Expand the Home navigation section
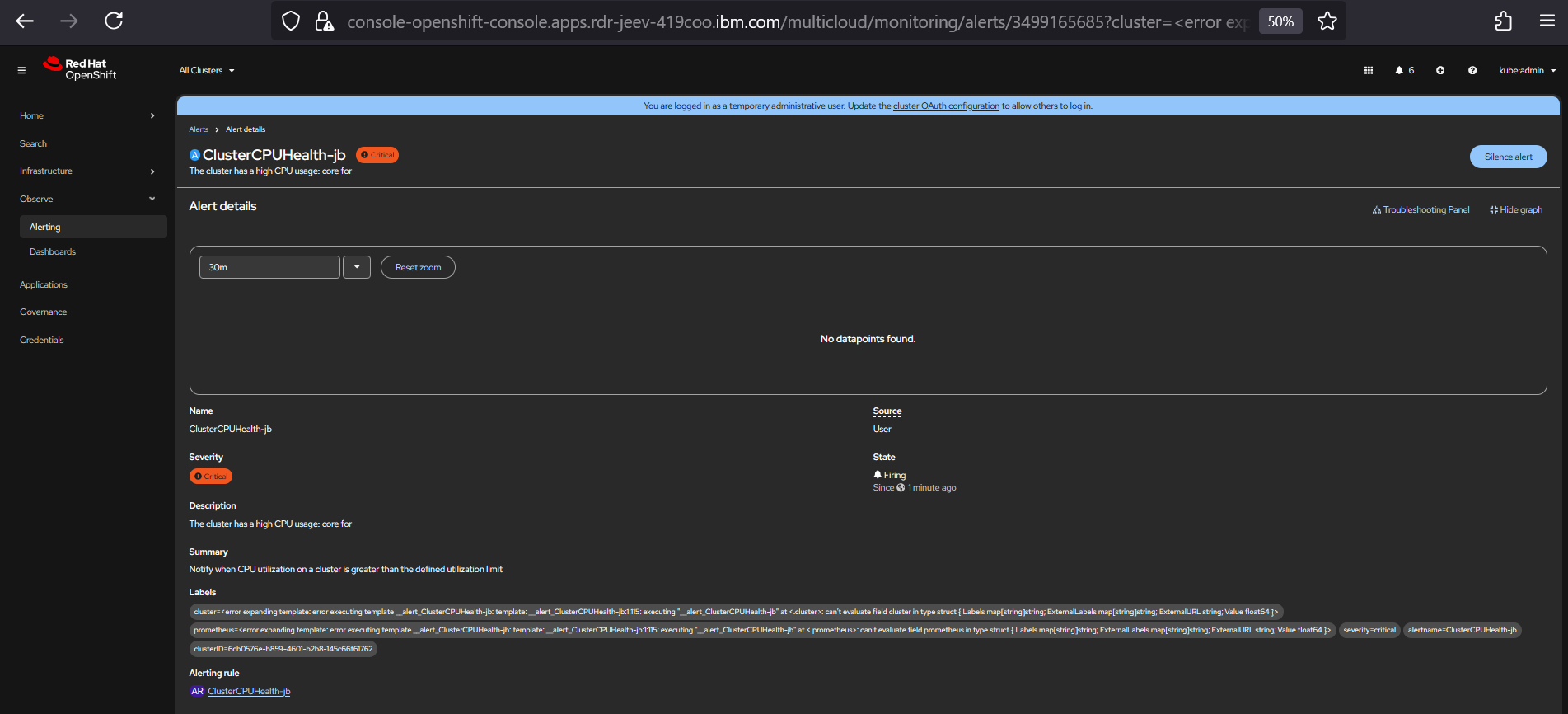The height and width of the screenshot is (714, 1568). [87, 115]
